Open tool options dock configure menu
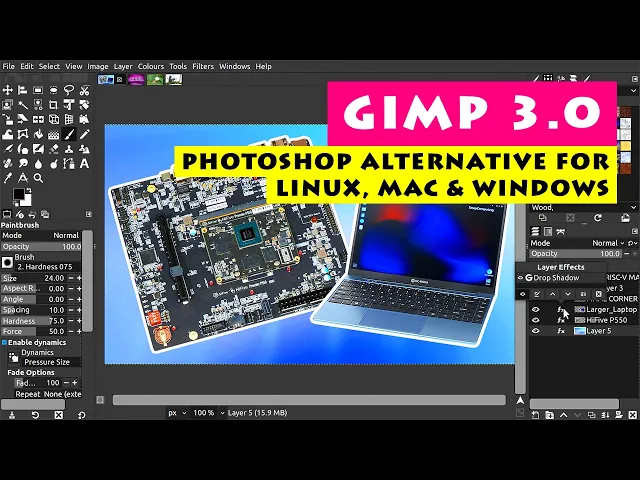The width and height of the screenshot is (640, 480). (x=89, y=214)
